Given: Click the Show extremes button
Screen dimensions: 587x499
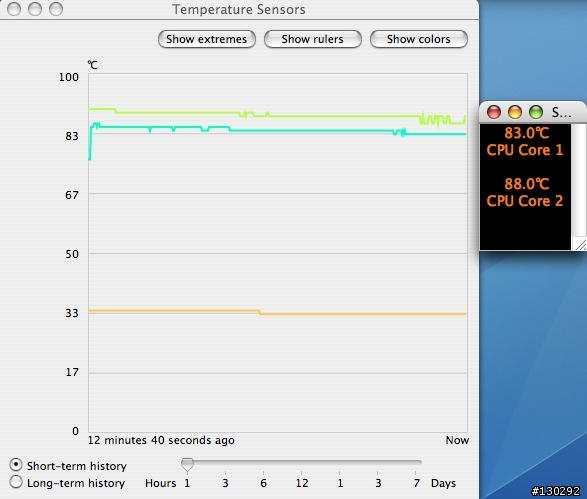Looking at the screenshot, I should (x=207, y=39).
